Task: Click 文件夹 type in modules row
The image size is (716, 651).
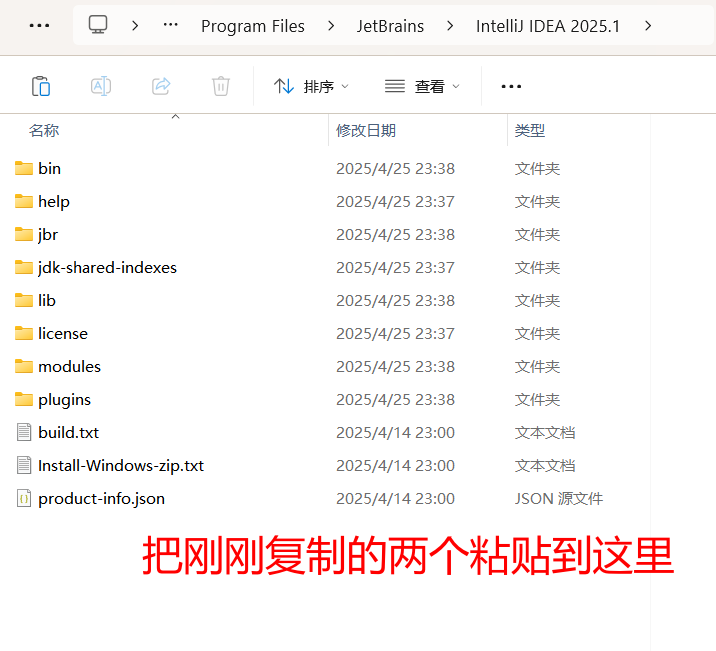Action: point(537,367)
